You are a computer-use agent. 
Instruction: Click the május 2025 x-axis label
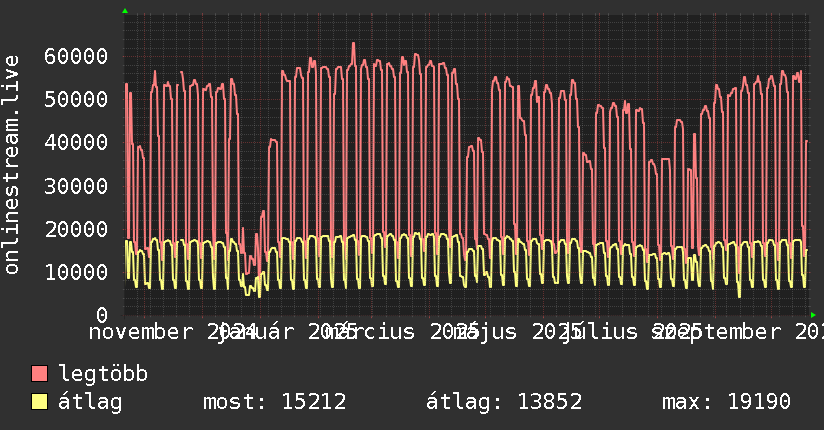(x=518, y=332)
